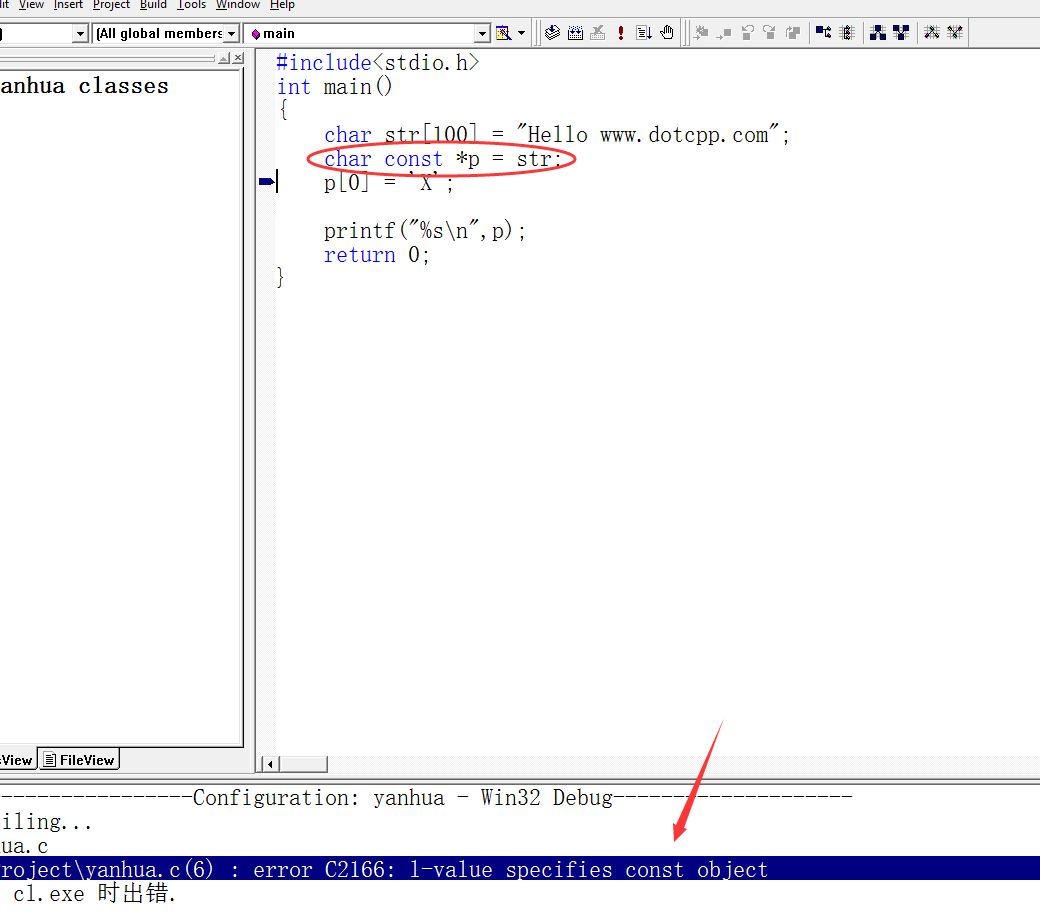Viewport: 1040px width, 913px height.
Task: Open the Help menu
Action: click(282, 5)
